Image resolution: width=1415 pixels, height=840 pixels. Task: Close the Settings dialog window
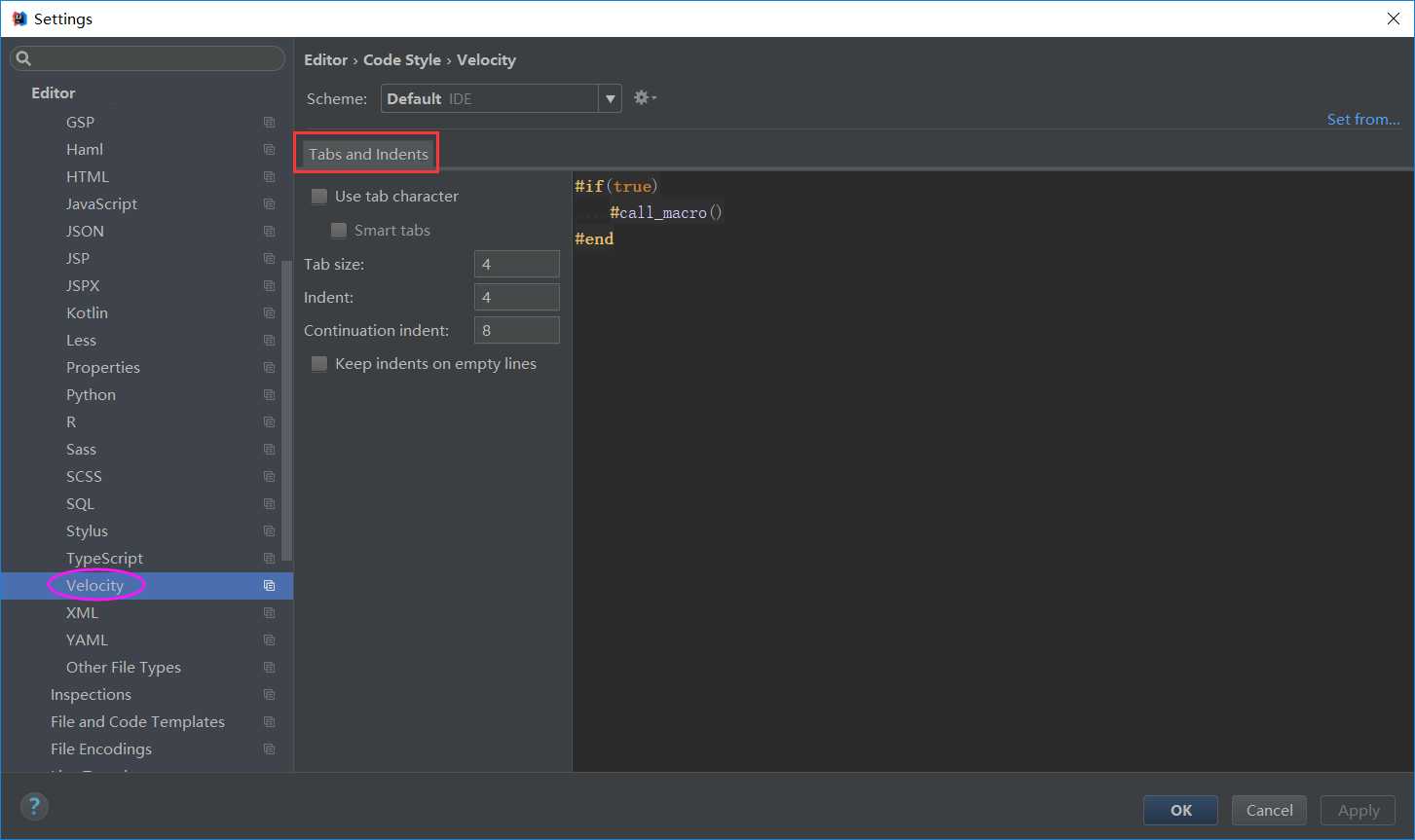tap(1394, 18)
